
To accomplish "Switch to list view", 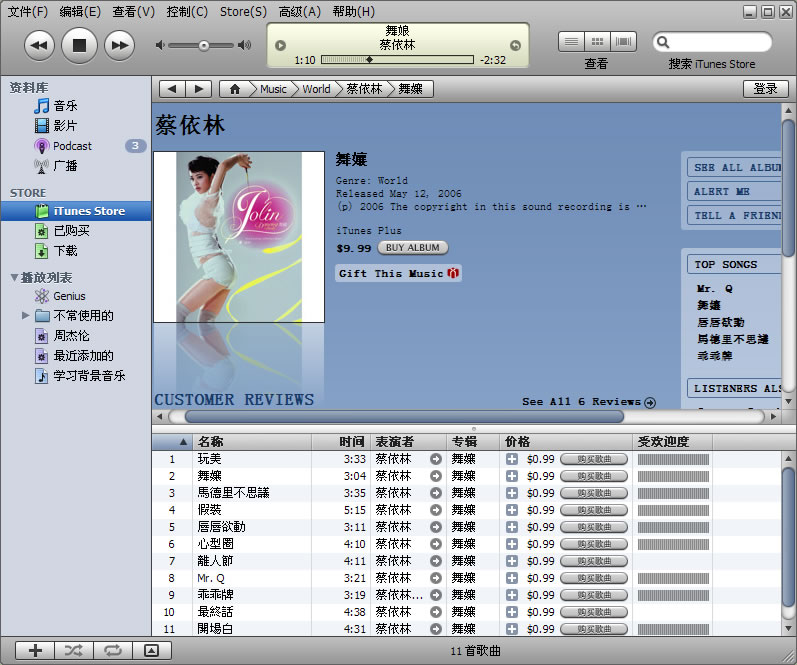I will click(x=571, y=42).
